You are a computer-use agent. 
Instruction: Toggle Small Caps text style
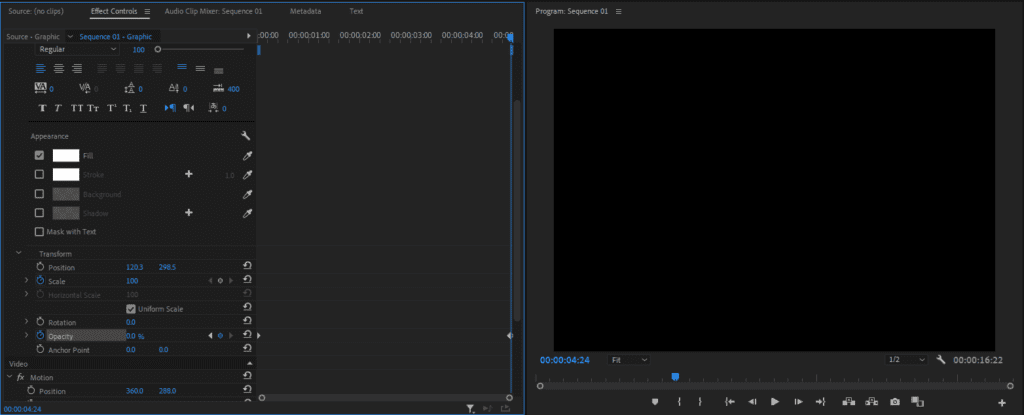tap(93, 108)
